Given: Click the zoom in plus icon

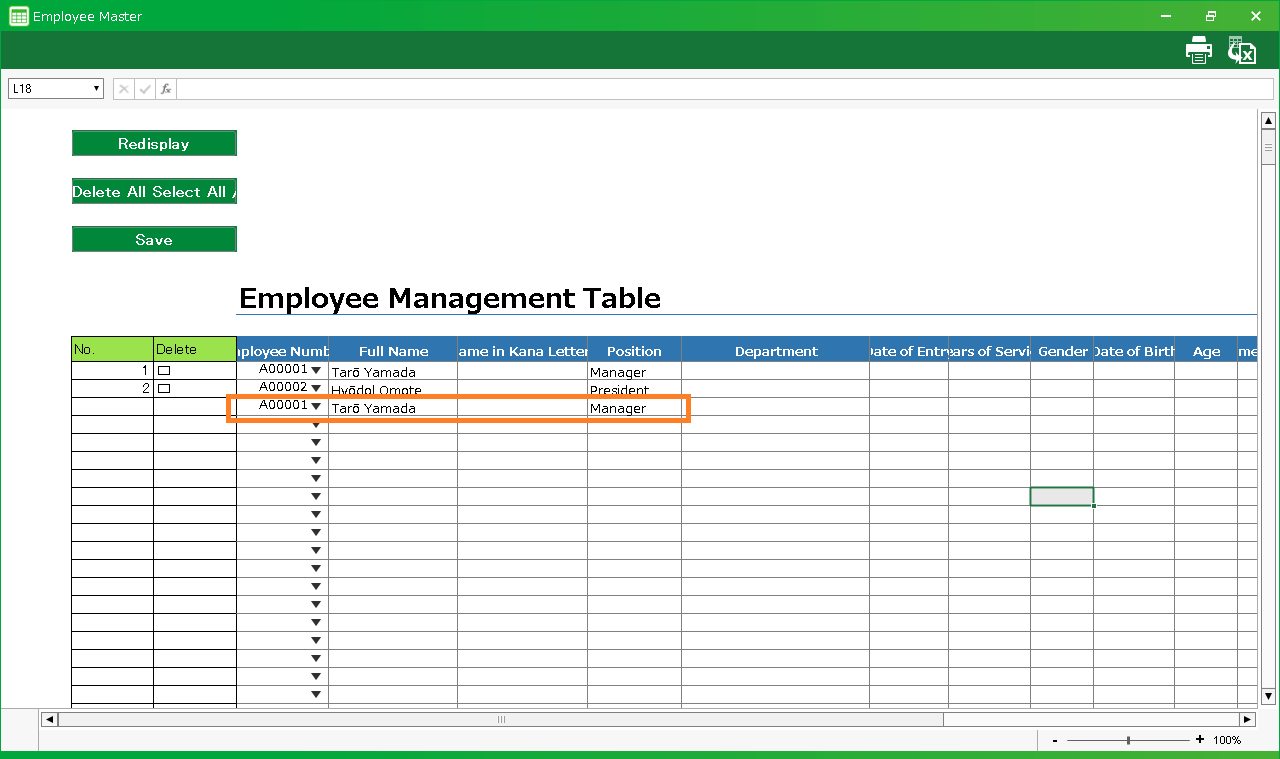Looking at the screenshot, I should coord(1200,740).
